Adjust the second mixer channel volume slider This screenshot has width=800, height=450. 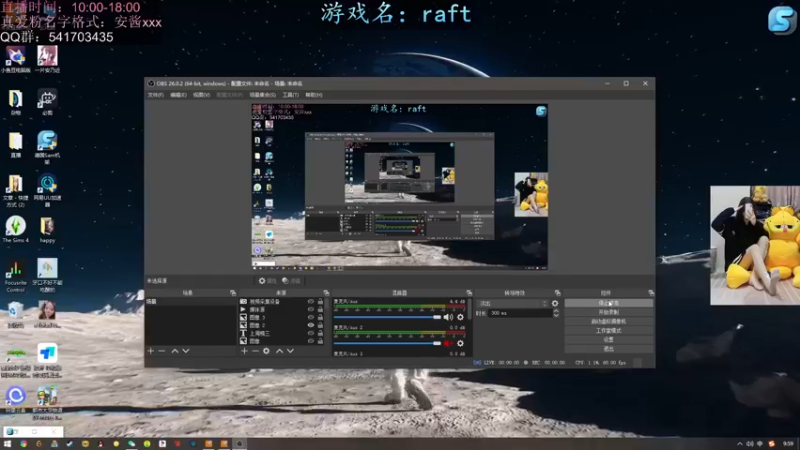tap(387, 343)
